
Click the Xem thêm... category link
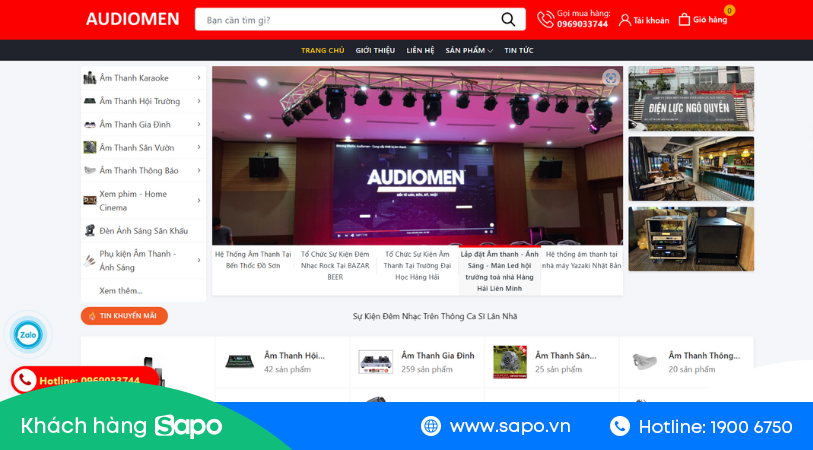point(121,290)
